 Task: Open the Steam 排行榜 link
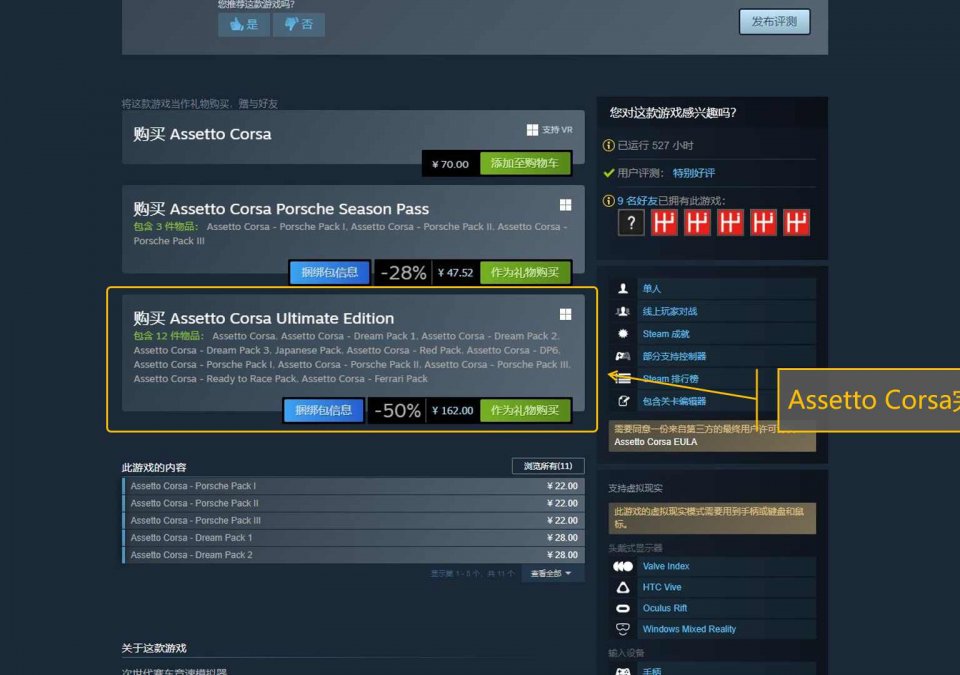coord(670,379)
